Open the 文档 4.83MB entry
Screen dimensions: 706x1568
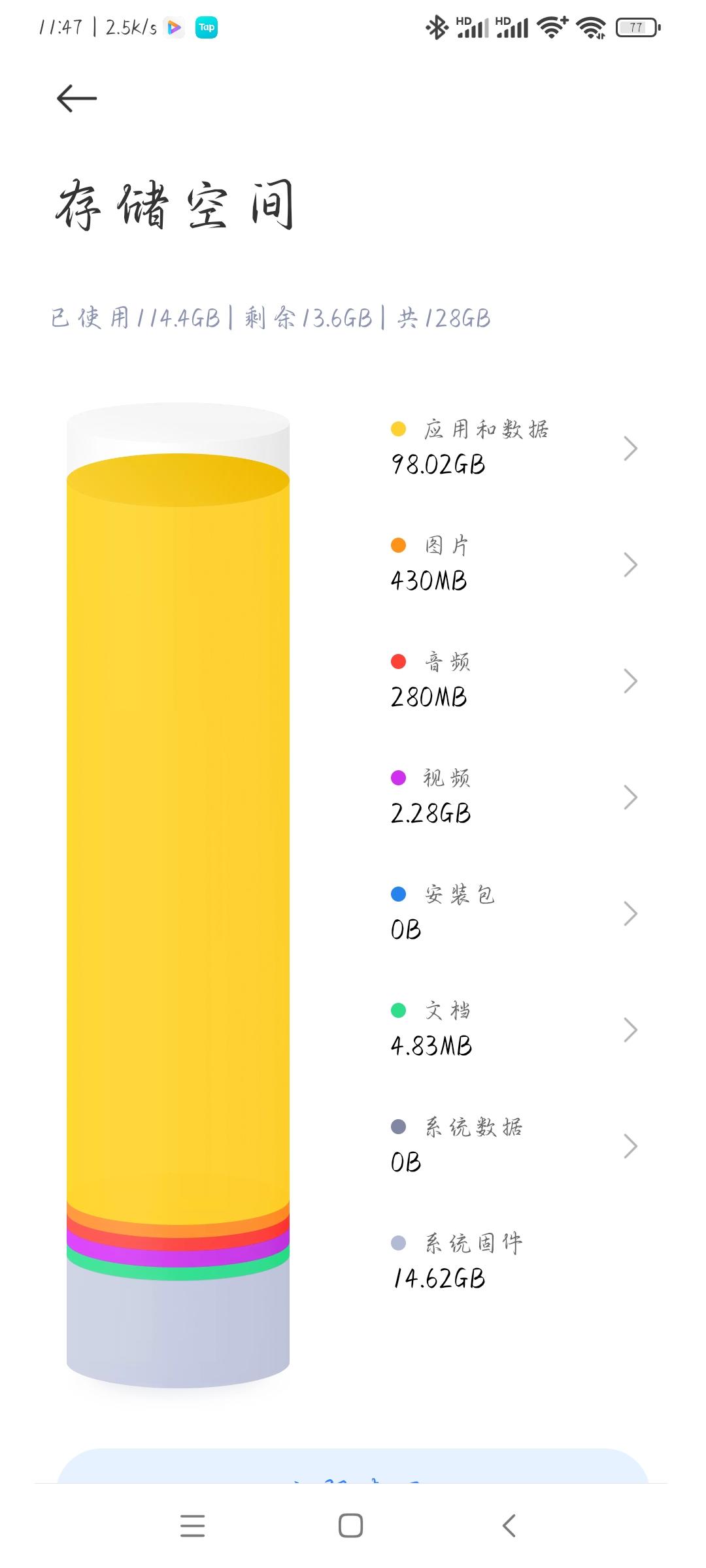[514, 1030]
